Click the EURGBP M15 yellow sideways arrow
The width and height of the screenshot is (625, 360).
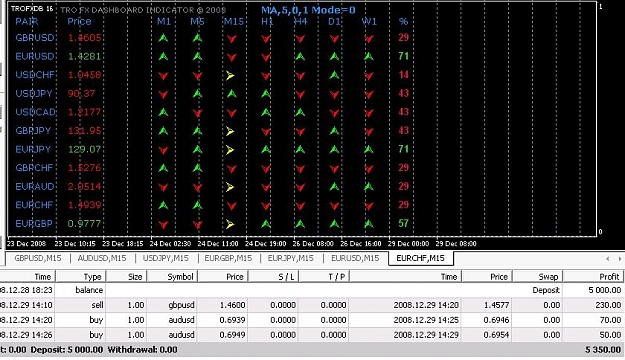[x=230, y=224]
